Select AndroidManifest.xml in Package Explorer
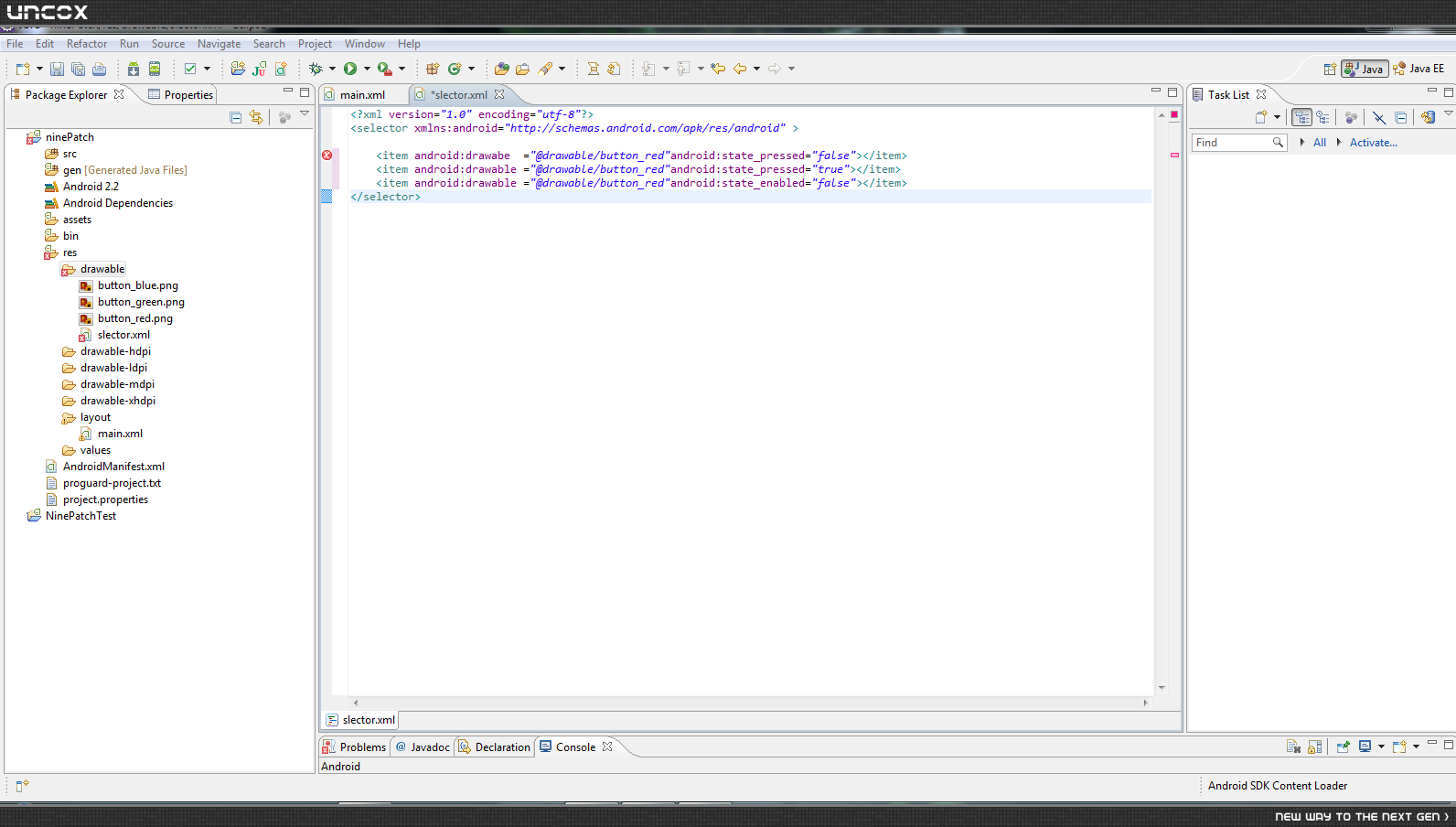This screenshot has height=827, width=1456. coord(113,467)
